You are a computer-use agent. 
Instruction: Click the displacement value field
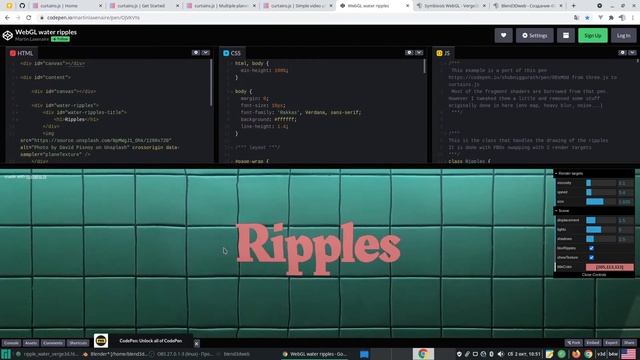click(625, 220)
